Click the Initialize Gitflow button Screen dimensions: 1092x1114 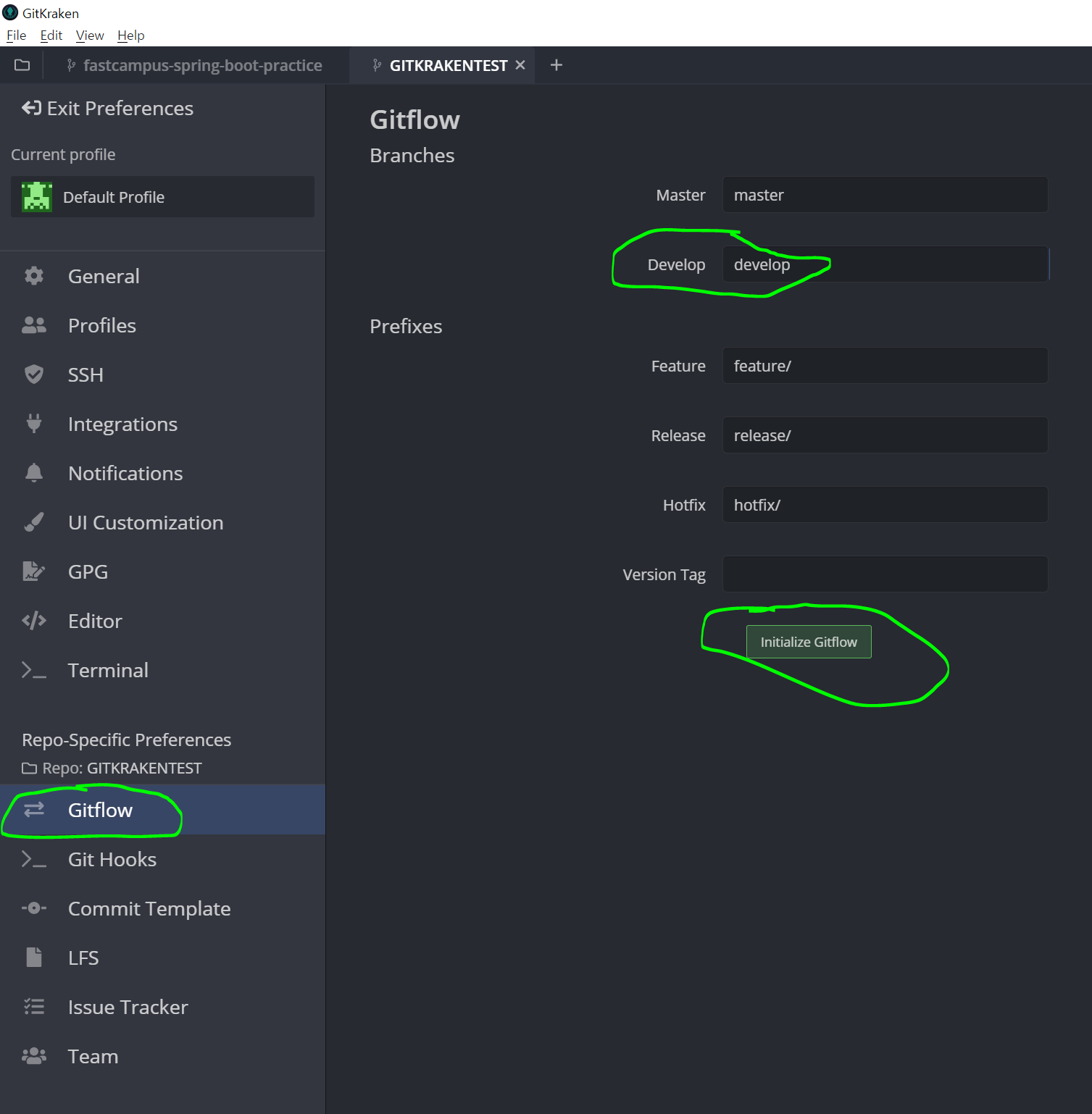click(809, 642)
